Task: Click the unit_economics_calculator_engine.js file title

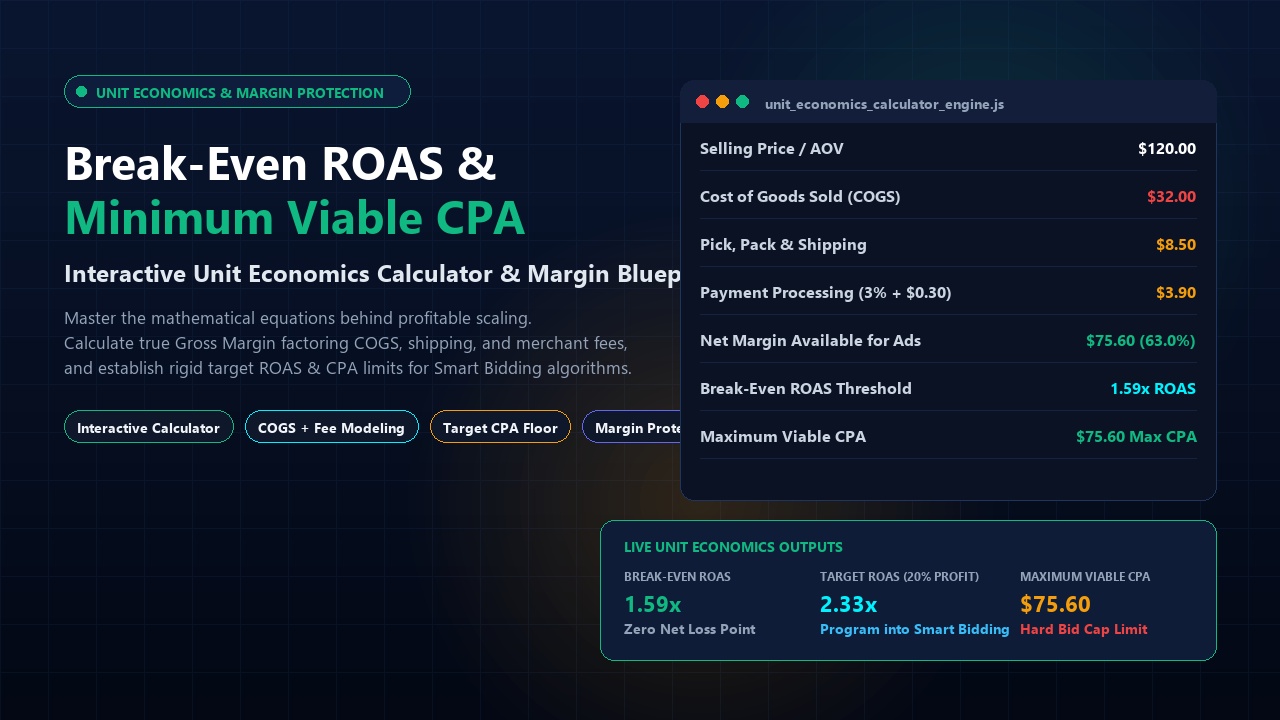Action: (x=884, y=104)
